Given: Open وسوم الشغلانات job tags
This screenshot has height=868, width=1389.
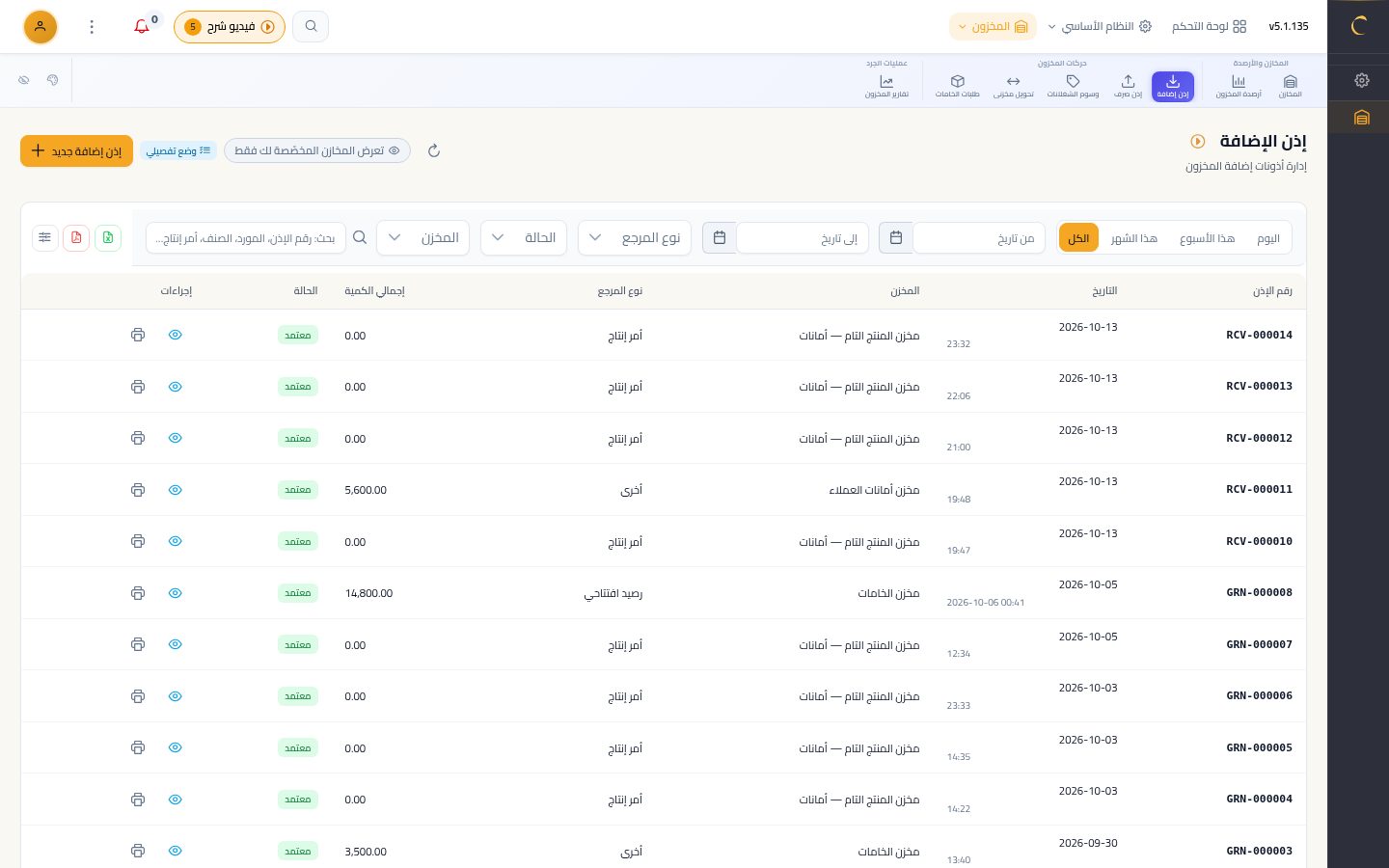Looking at the screenshot, I should 1073,86.
